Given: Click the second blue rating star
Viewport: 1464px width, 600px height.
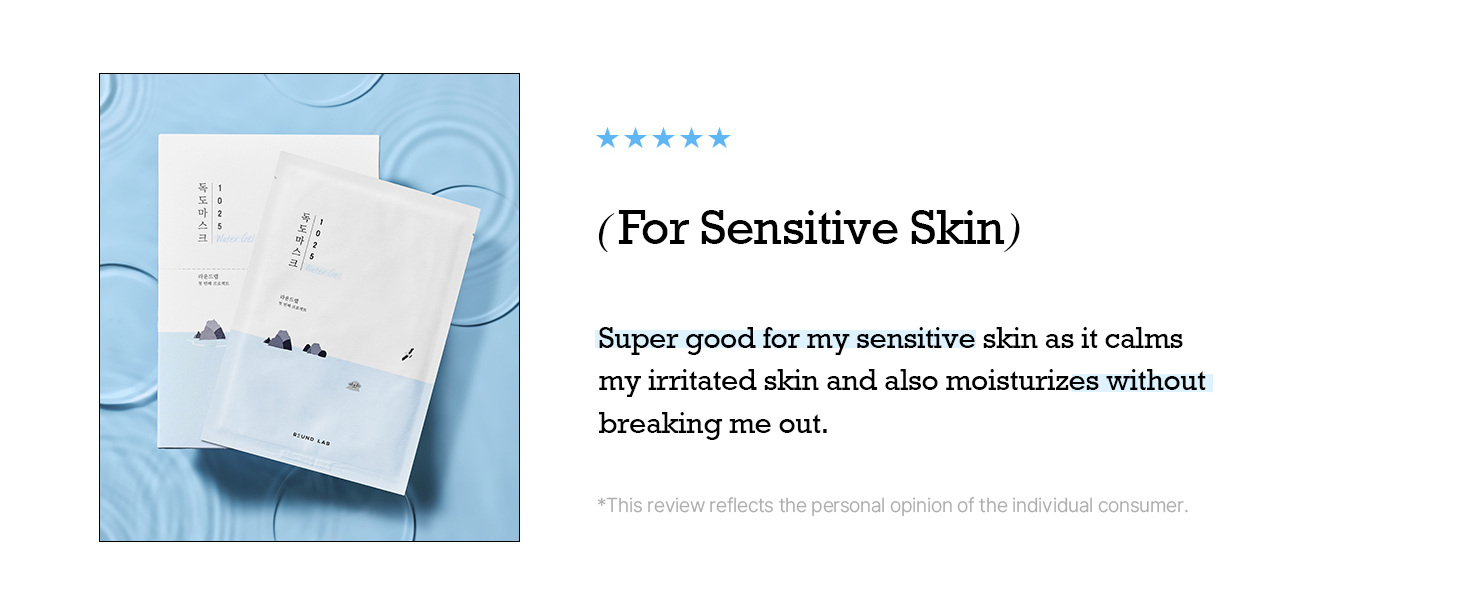Looking at the screenshot, I should [635, 138].
